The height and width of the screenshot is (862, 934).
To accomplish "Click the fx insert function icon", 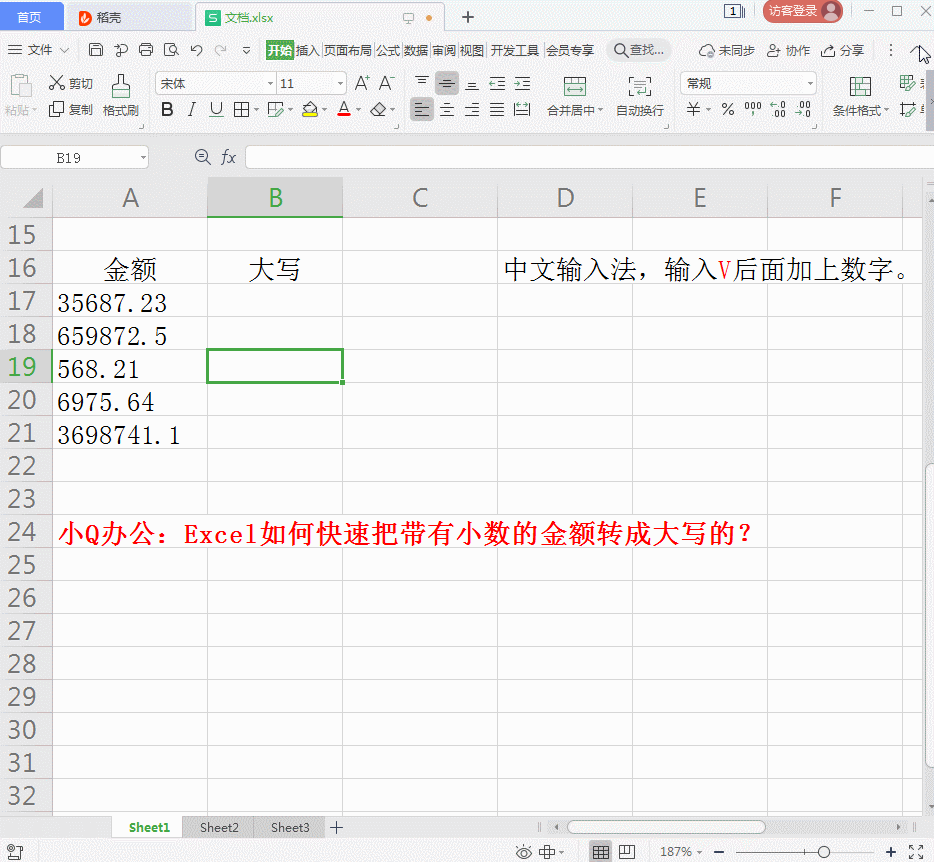I will pyautogui.click(x=228, y=157).
